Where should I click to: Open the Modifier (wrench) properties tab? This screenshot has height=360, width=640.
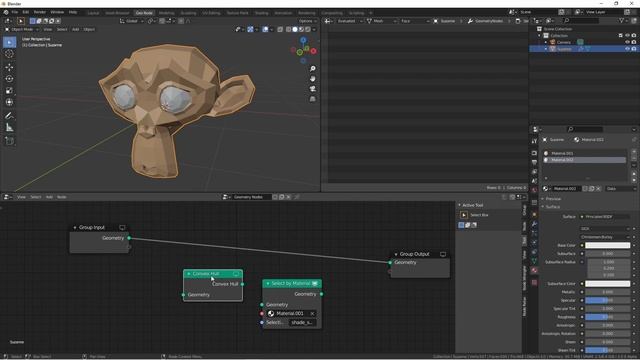click(534, 224)
